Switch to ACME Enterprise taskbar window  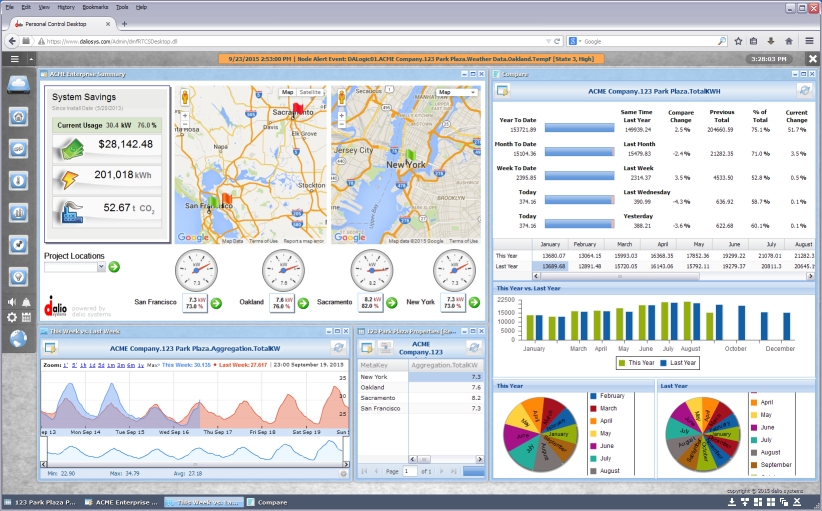pos(121,503)
